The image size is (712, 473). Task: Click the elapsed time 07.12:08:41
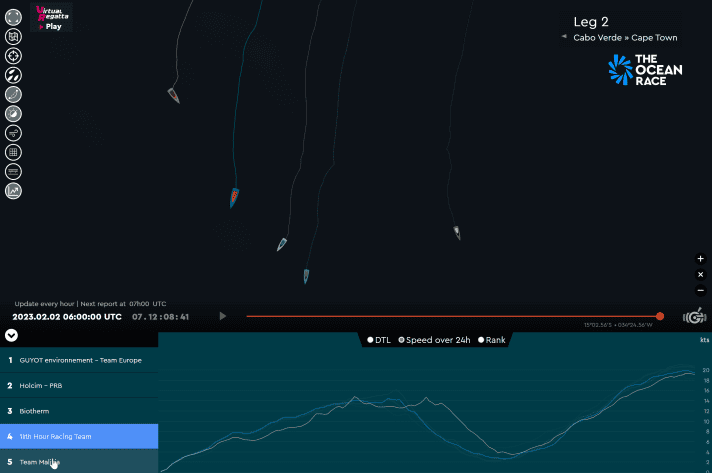[160, 317]
